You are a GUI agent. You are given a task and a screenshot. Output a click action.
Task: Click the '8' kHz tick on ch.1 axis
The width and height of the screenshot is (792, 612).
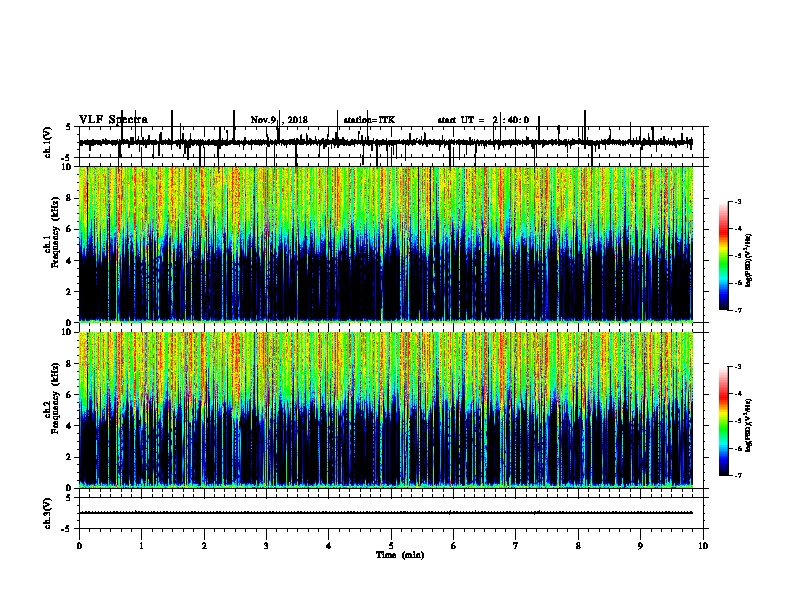[70, 198]
